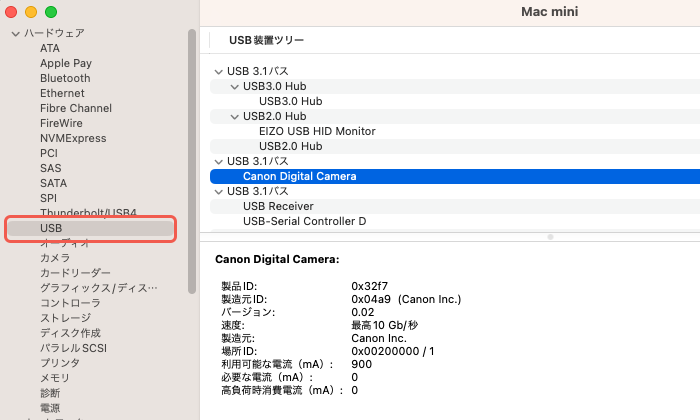700x420 pixels.
Task: Open the カメラ category in sidebar
Action: [x=55, y=258]
